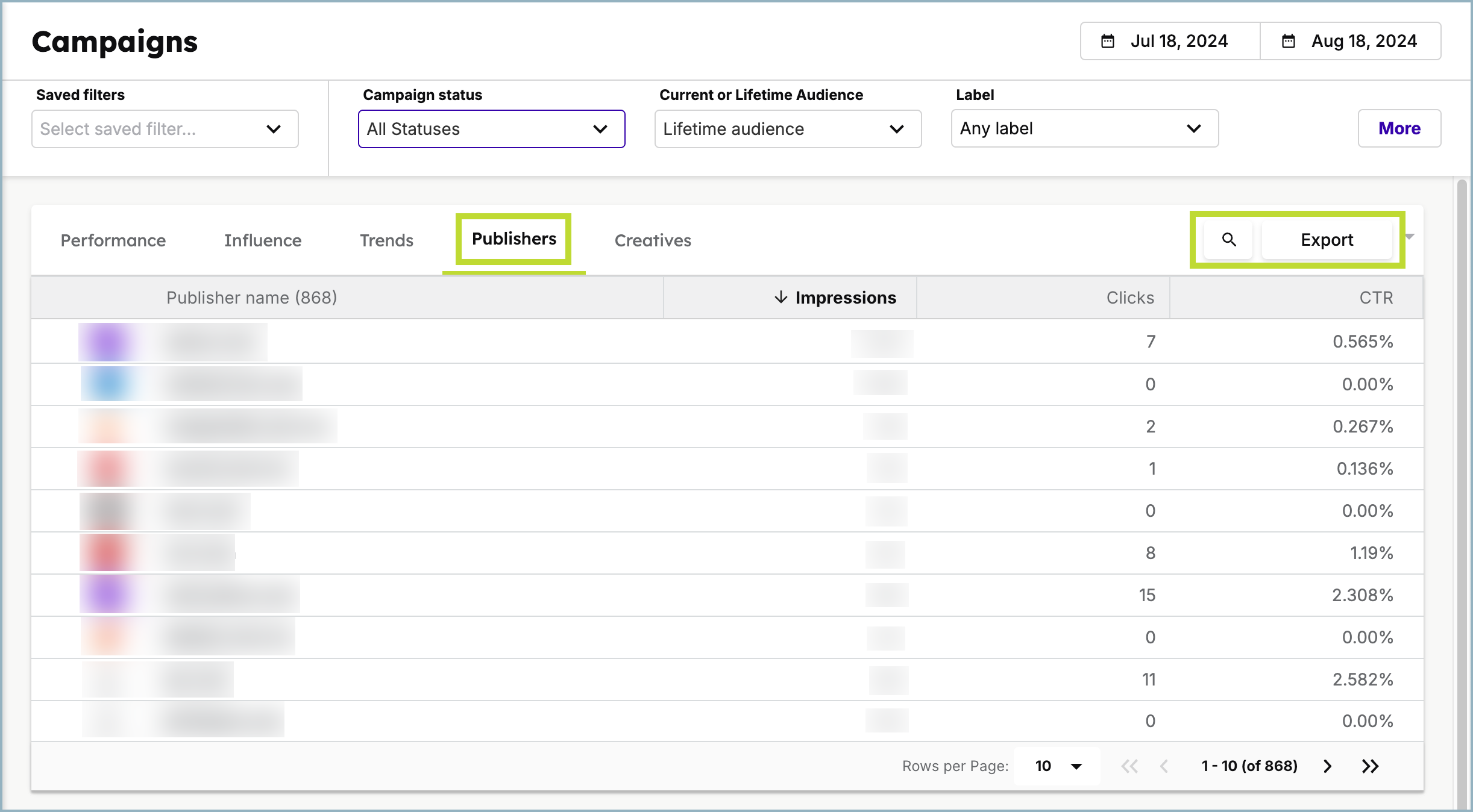Click the Impressions sort arrow
The image size is (1473, 812).
(780, 297)
